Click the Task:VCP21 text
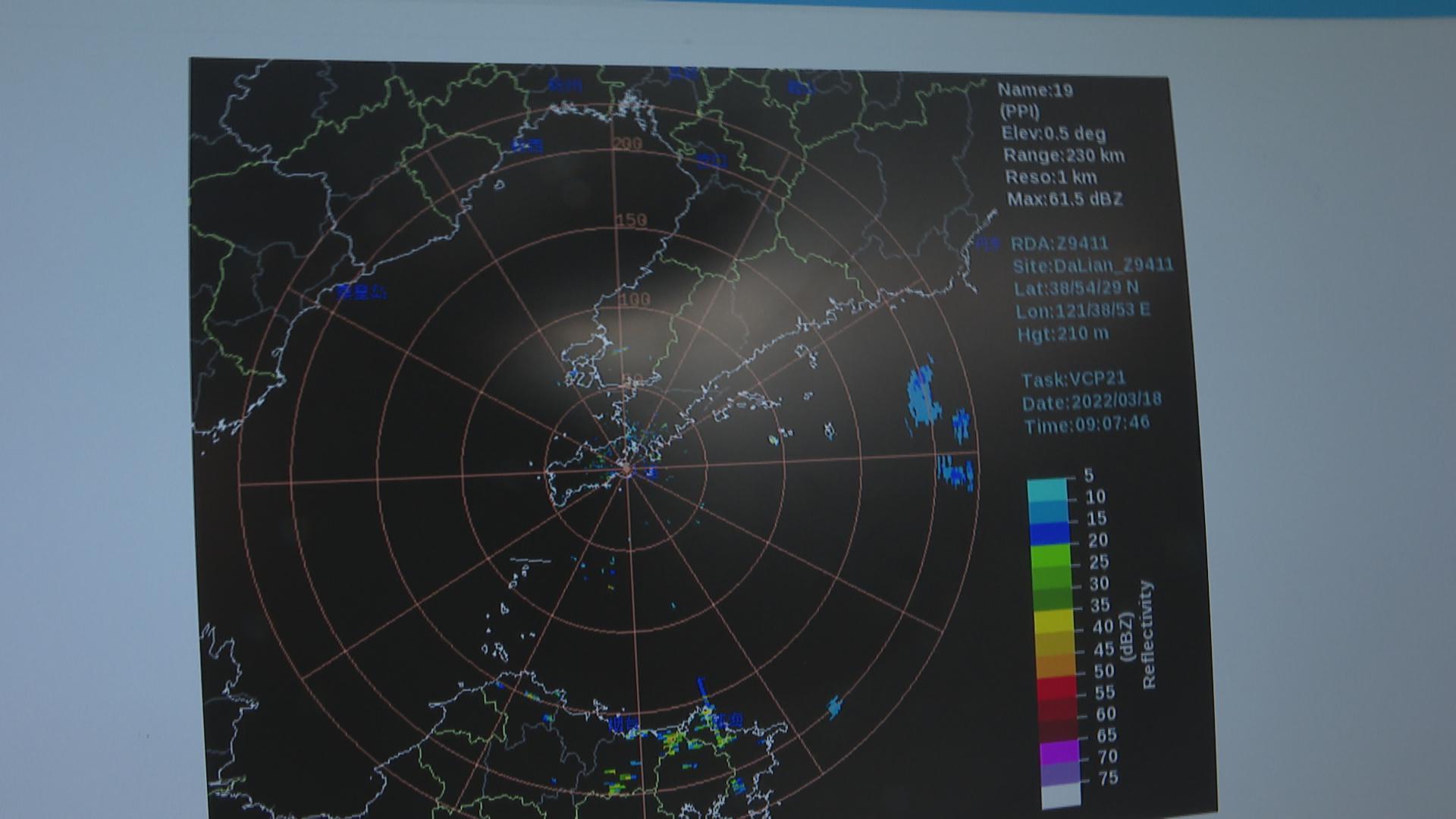Image resolution: width=1456 pixels, height=819 pixels. [x=1073, y=378]
